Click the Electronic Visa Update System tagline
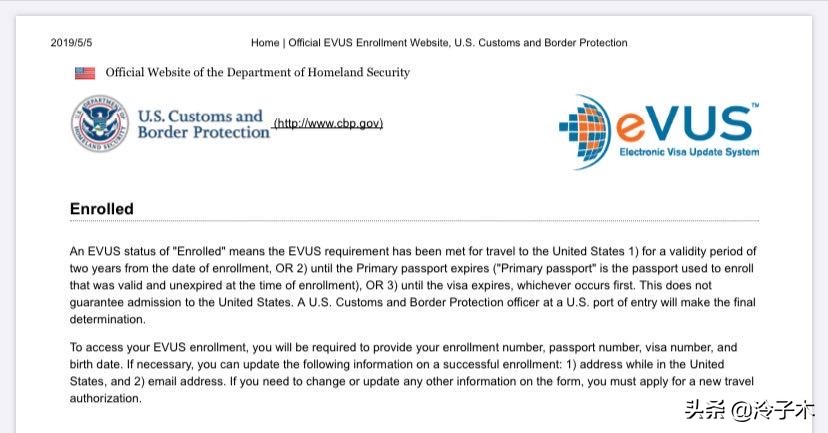 (689, 152)
